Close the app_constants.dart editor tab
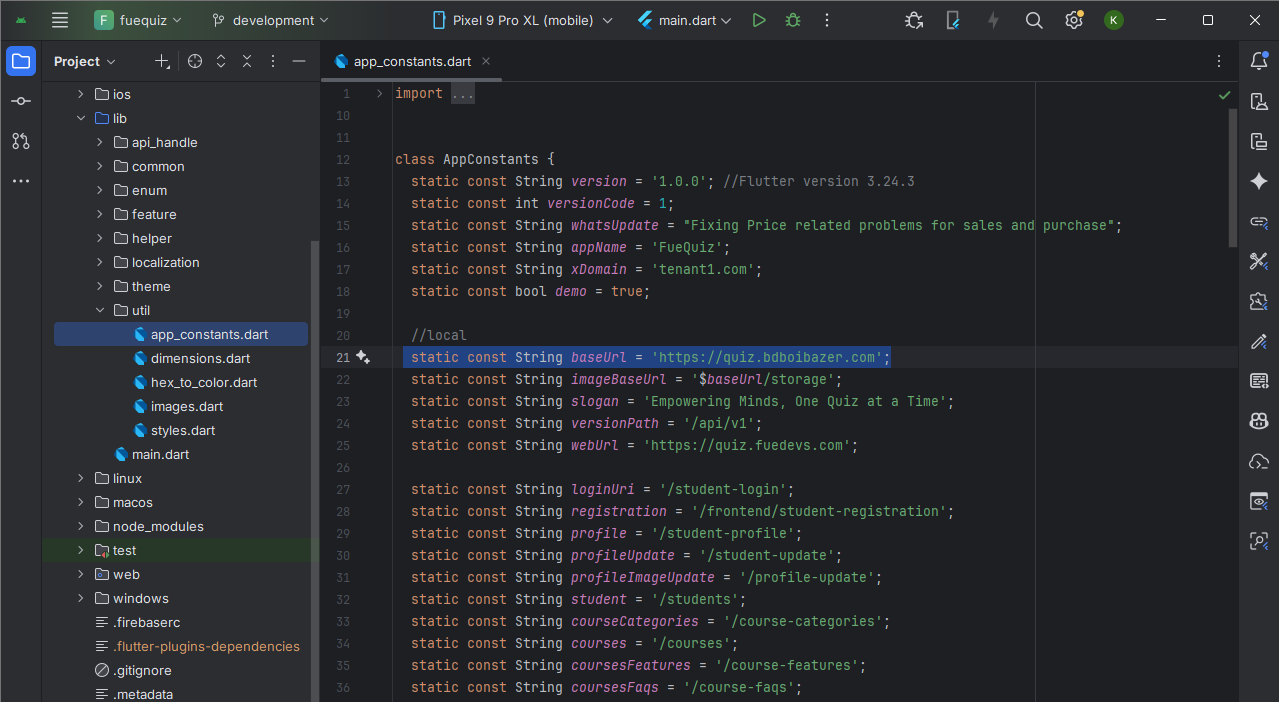 (486, 61)
